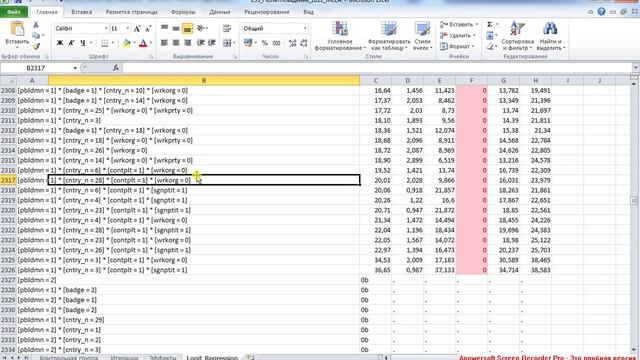This screenshot has width=640, height=360.
Task: Align text left
Action: (164, 42)
